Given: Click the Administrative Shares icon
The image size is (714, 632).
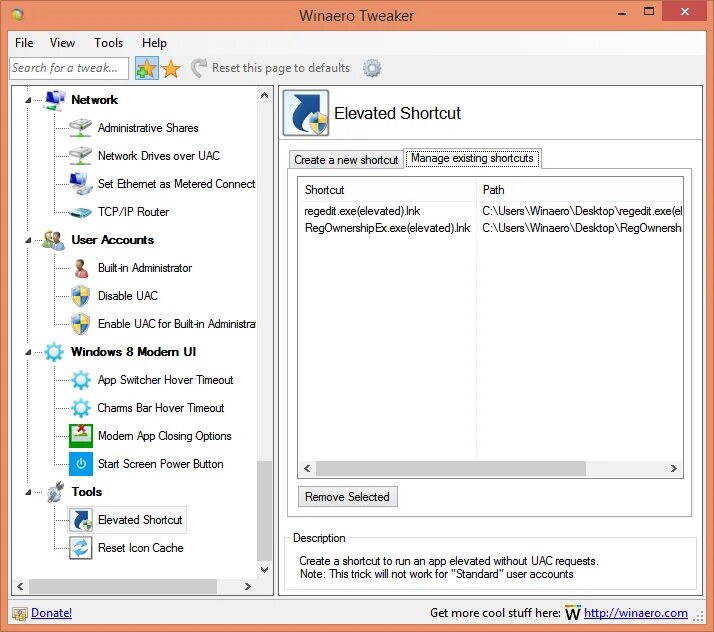Looking at the screenshot, I should click(81, 128).
